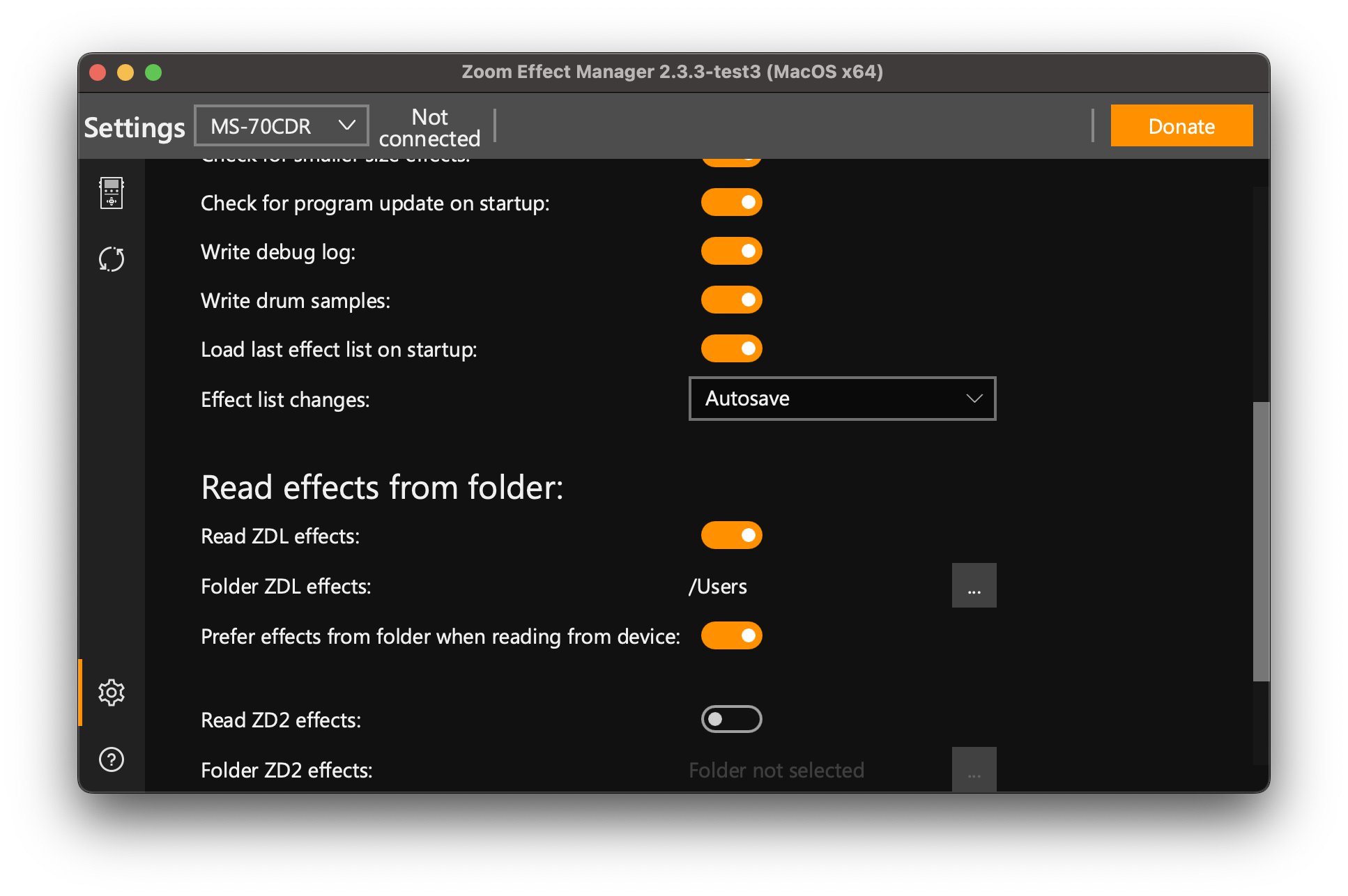Click the Settings page title

point(135,128)
